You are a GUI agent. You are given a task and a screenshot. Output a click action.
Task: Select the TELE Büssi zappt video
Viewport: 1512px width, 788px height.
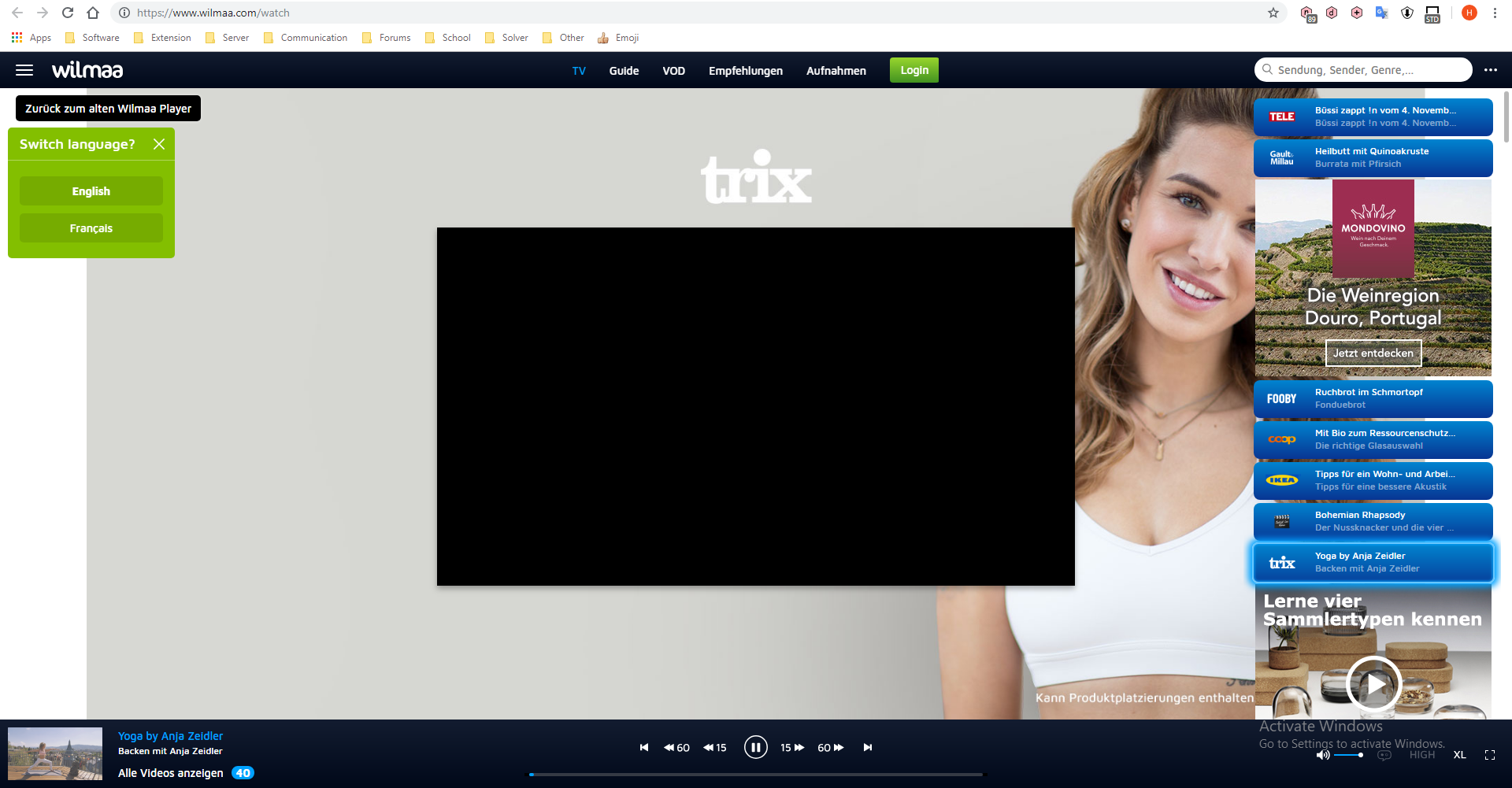pyautogui.click(x=1373, y=117)
